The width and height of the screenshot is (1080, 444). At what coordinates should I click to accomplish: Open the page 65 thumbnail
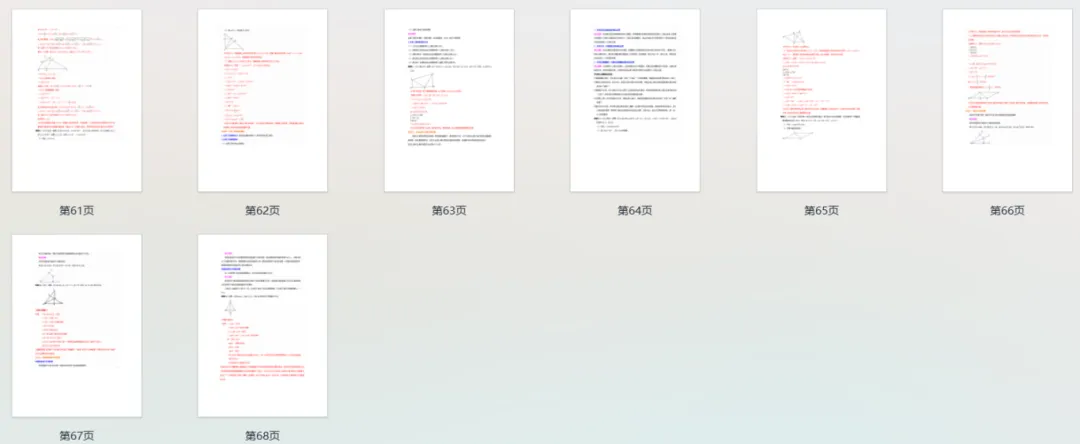pos(822,101)
